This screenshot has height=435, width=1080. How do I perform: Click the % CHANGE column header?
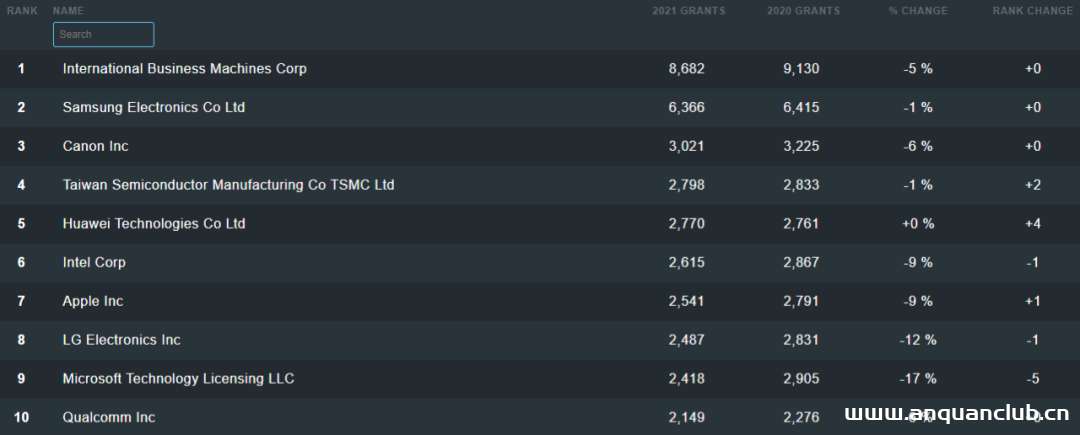(x=916, y=11)
